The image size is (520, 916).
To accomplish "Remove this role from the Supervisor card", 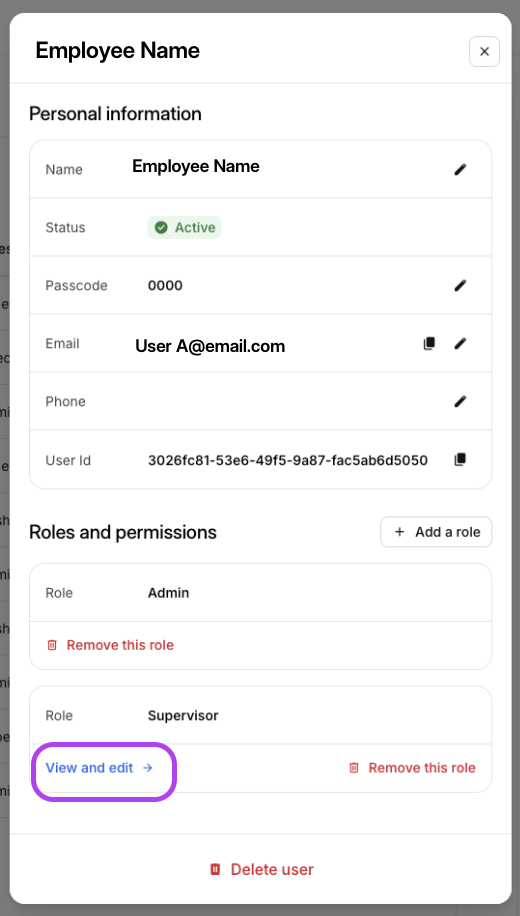I will click(x=412, y=768).
